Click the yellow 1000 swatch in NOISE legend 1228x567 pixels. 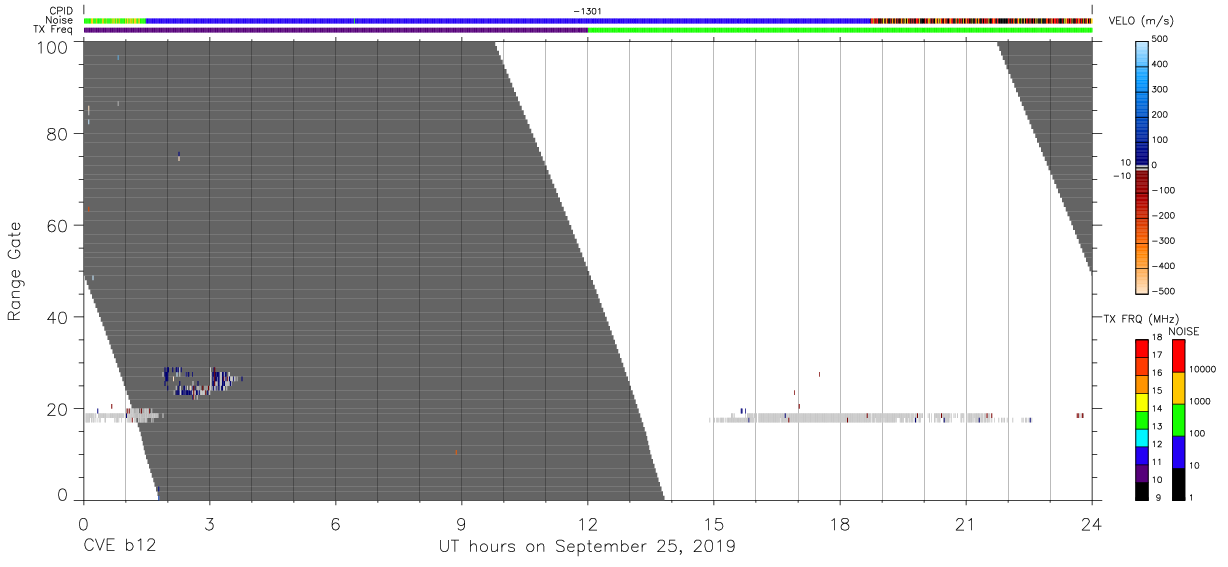[x=1177, y=387]
